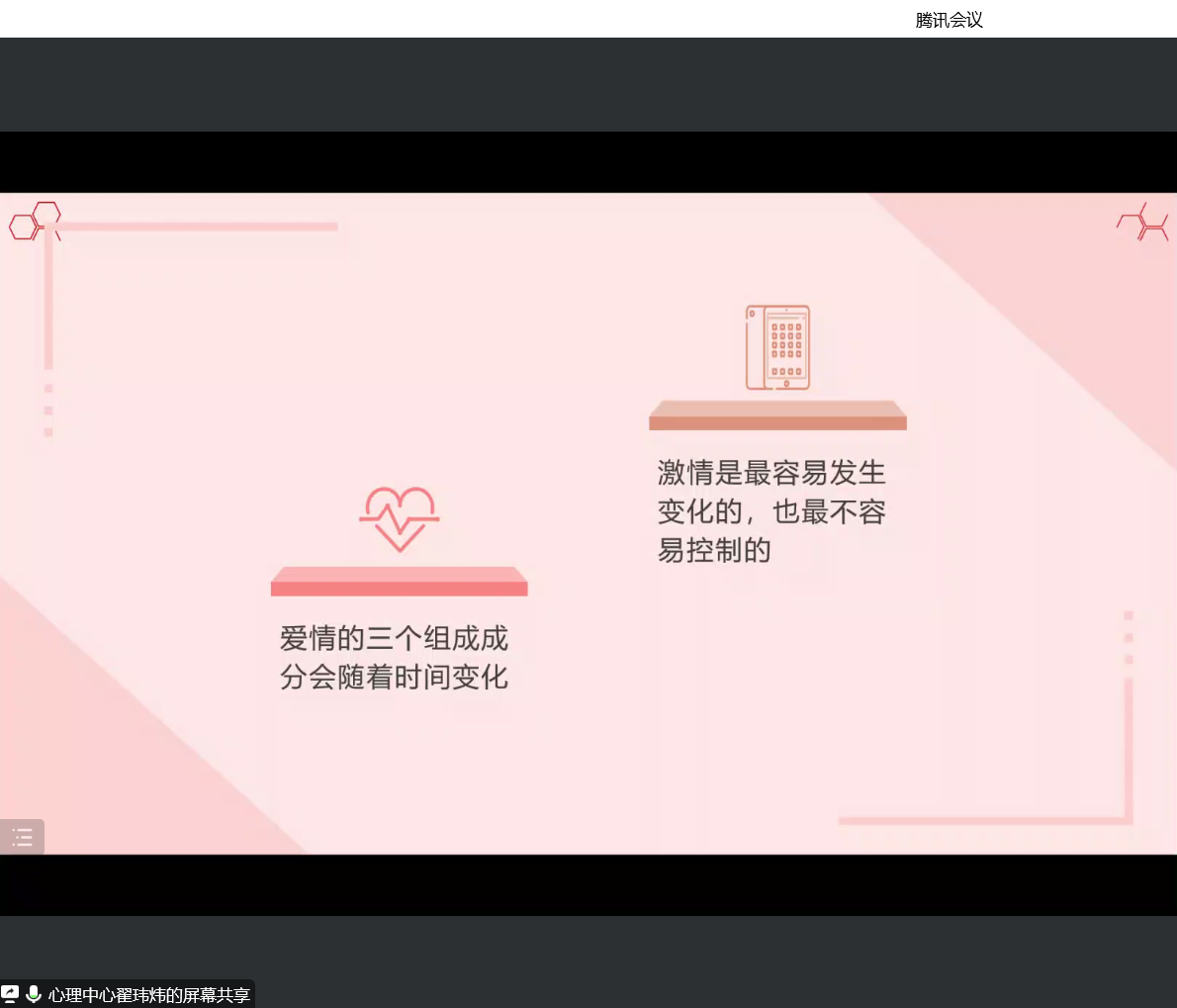Screen dimensions: 1177x1008
Task: Click the text line 易控制的
Action: click(714, 550)
